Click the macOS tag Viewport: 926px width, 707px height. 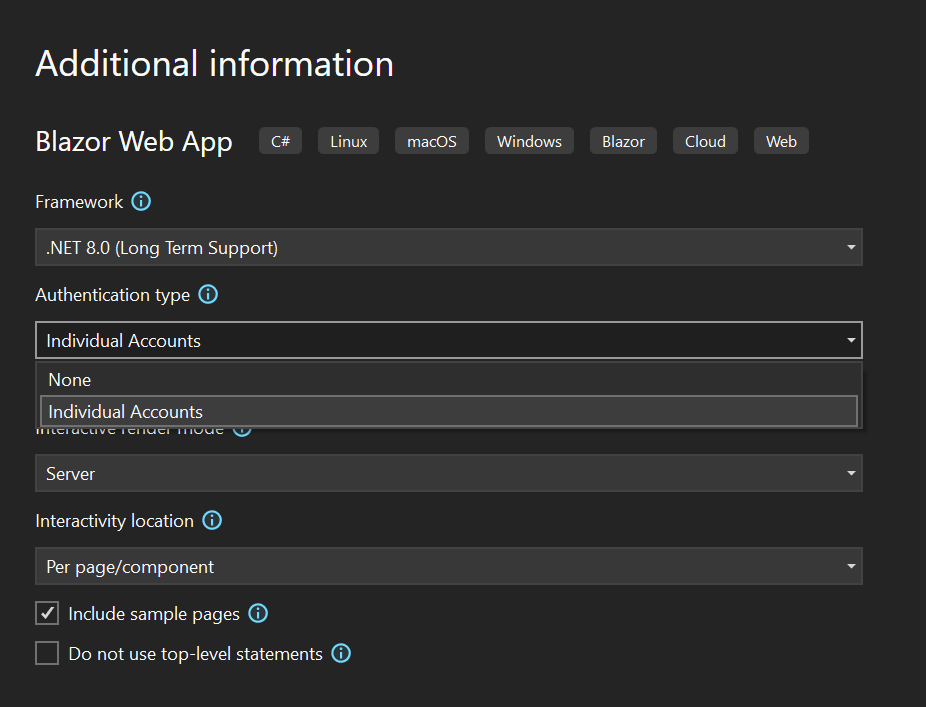click(432, 141)
